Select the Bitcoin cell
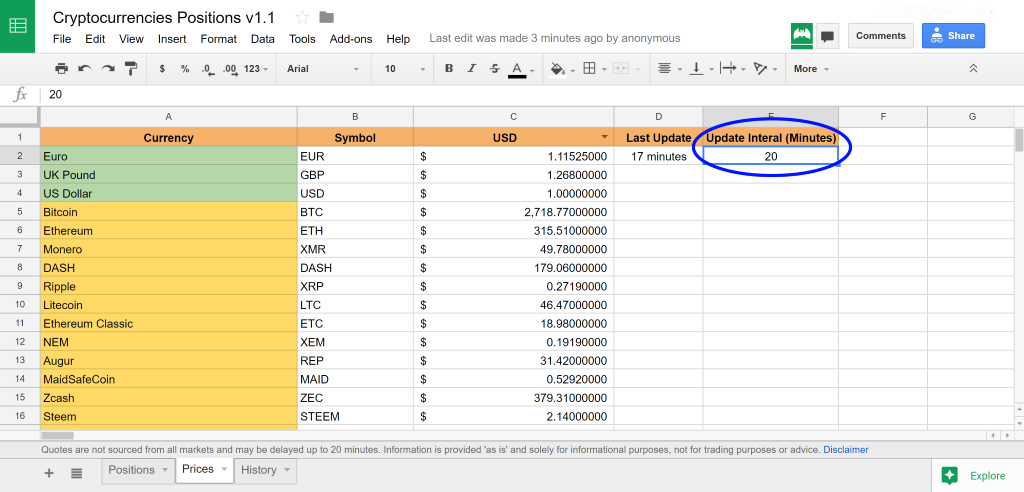The height and width of the screenshot is (492, 1024). (168, 212)
